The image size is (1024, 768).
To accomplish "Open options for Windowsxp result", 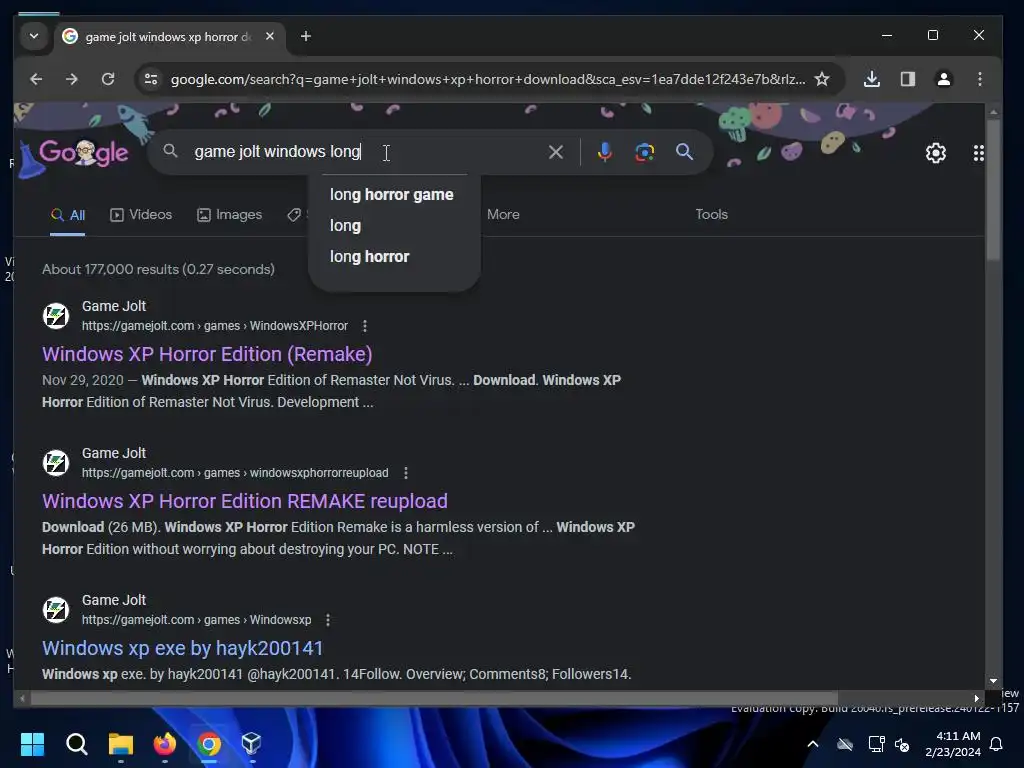I will click(x=328, y=620).
